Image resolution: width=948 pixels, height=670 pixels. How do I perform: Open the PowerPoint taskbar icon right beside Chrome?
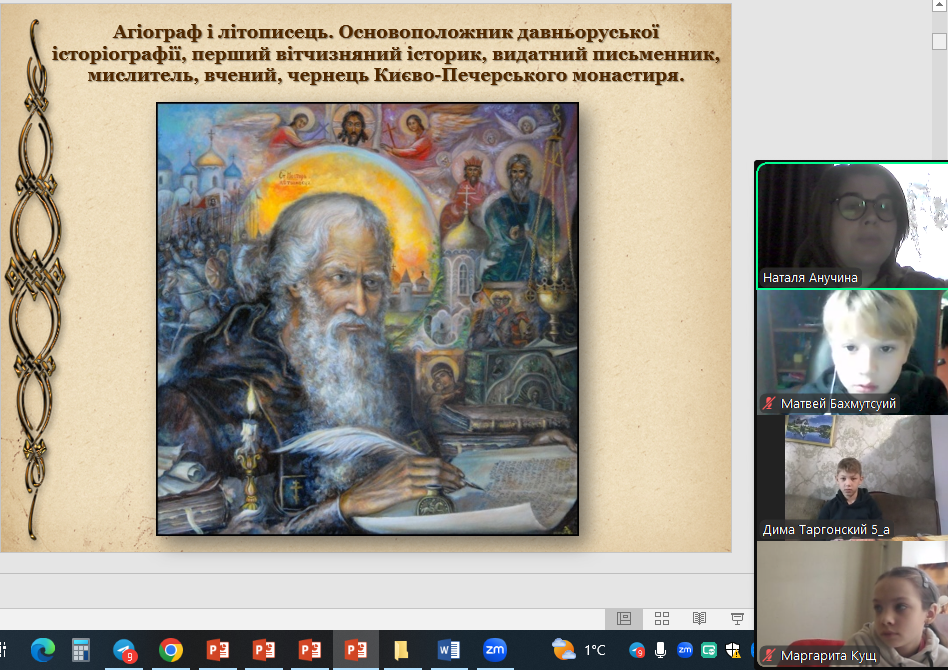click(218, 651)
